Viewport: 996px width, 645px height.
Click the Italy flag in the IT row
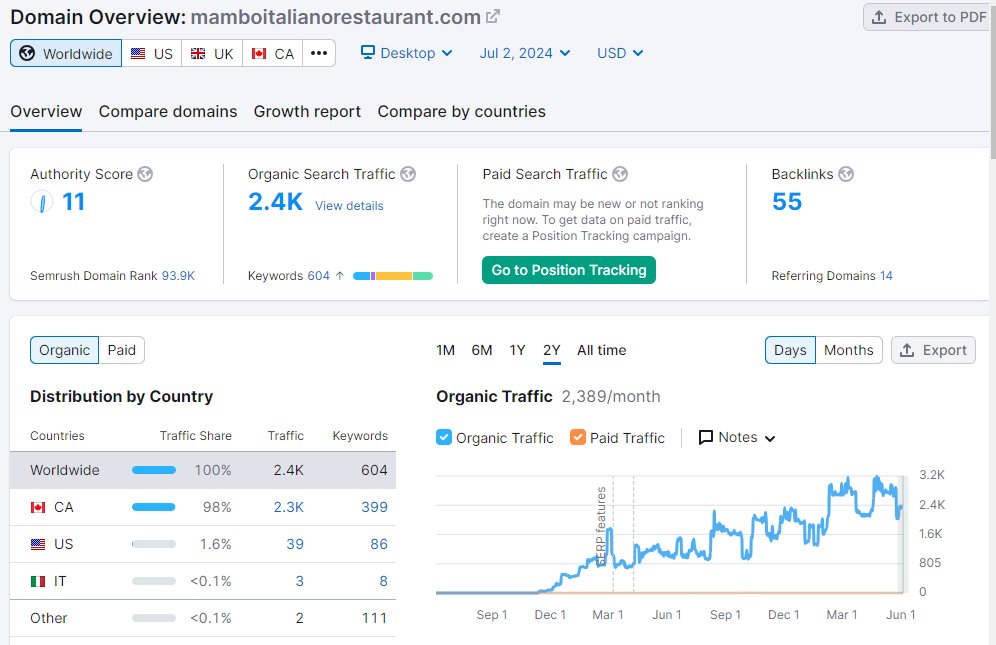click(x=38, y=581)
